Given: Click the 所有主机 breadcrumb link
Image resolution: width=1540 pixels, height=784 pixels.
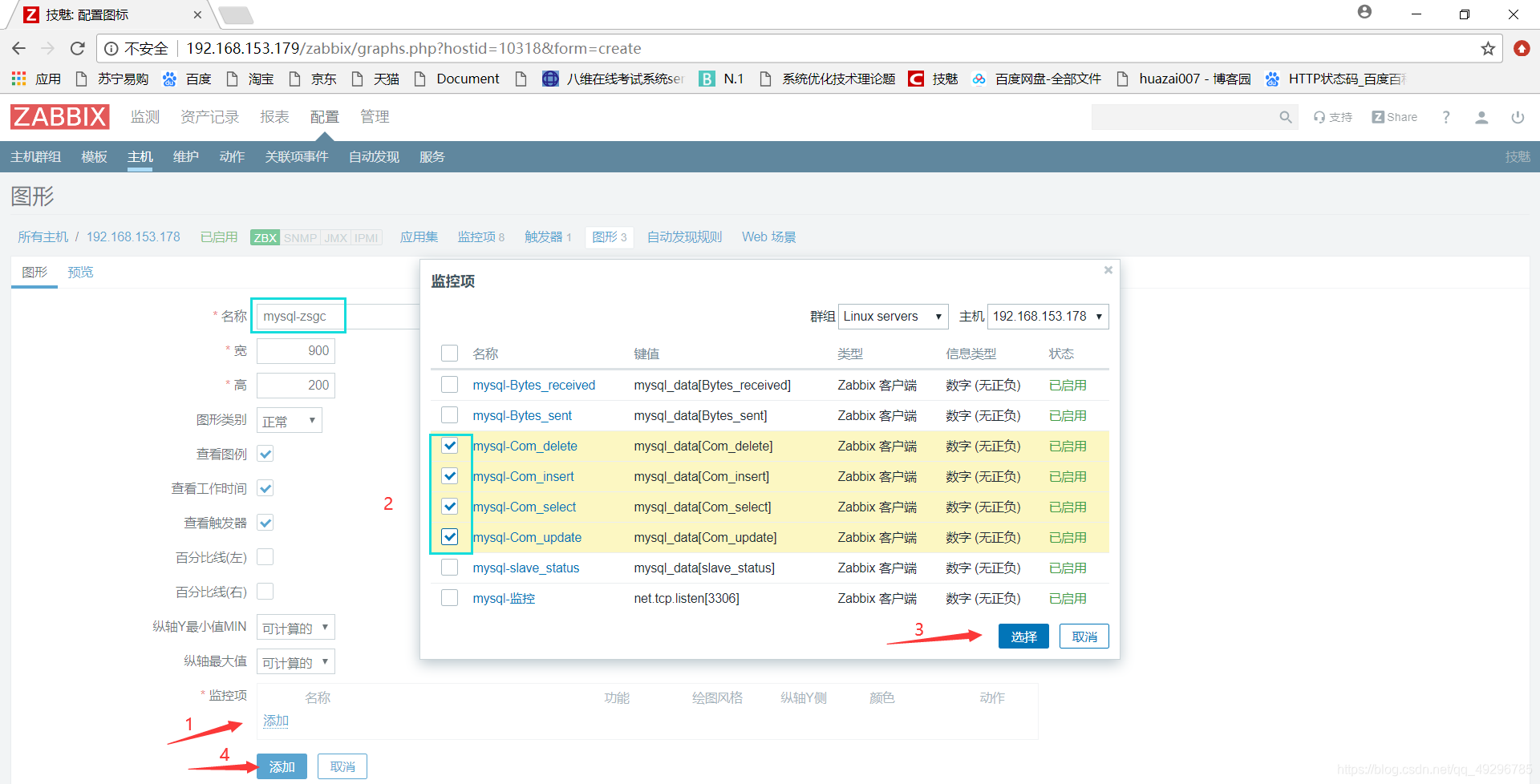Looking at the screenshot, I should pos(43,237).
